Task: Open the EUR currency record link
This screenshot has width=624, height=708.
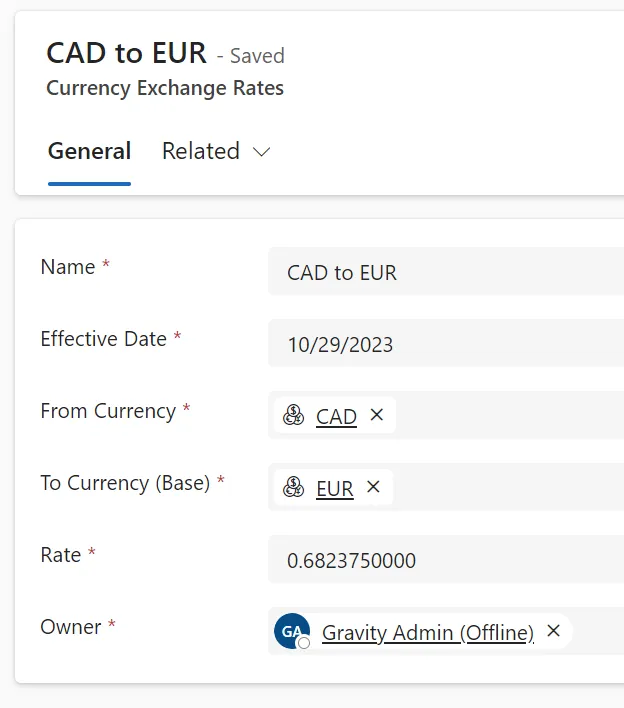Action: tap(335, 489)
